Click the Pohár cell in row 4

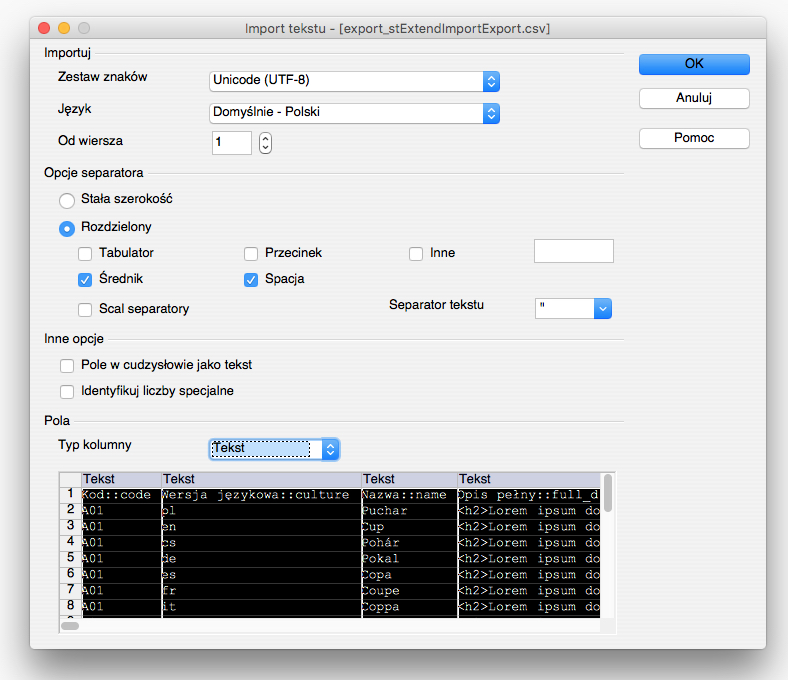[x=410, y=543]
